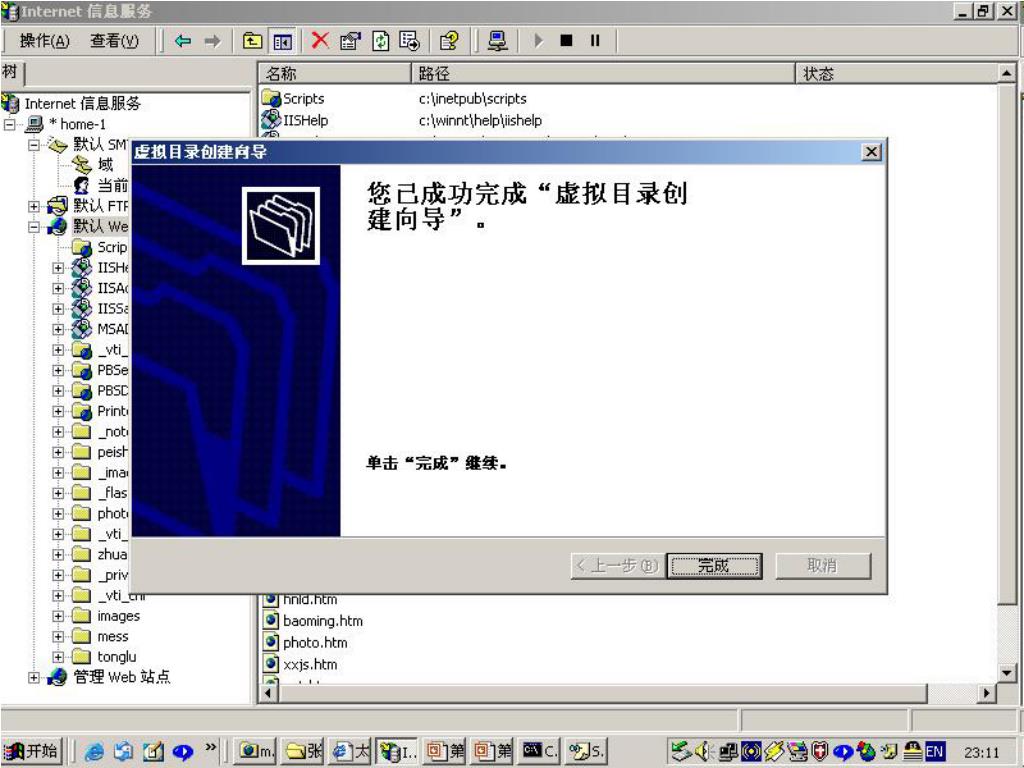Open the 查看(V) menu

tap(114, 41)
